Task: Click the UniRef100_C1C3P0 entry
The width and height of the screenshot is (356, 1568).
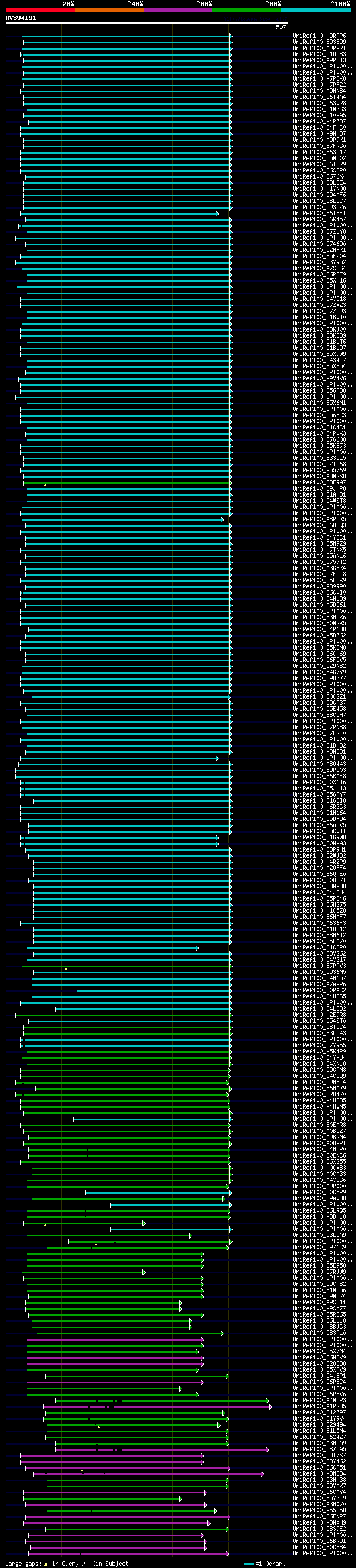Action: pos(319,948)
